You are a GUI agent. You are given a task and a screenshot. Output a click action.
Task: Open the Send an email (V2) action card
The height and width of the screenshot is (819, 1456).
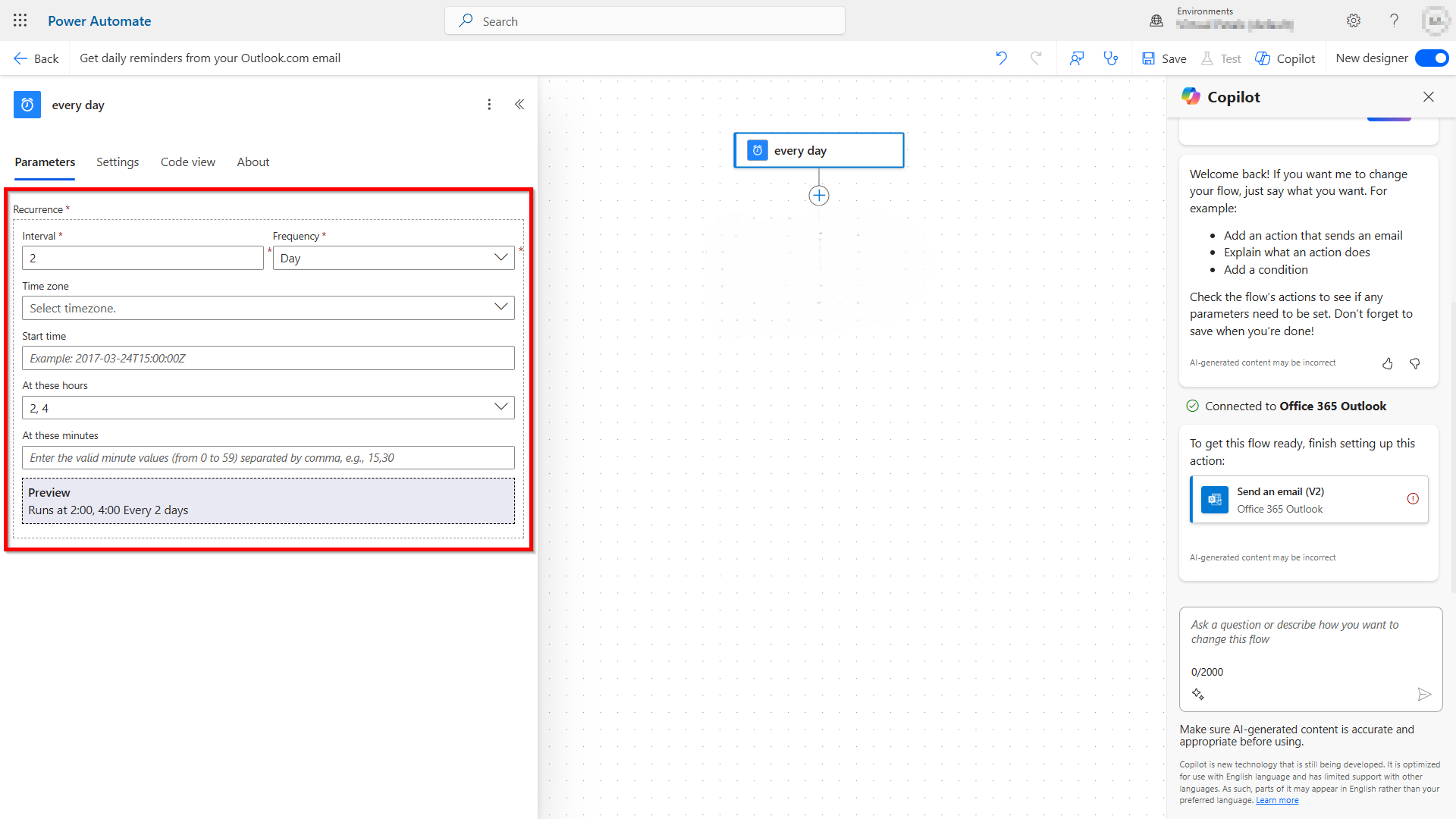1310,500
